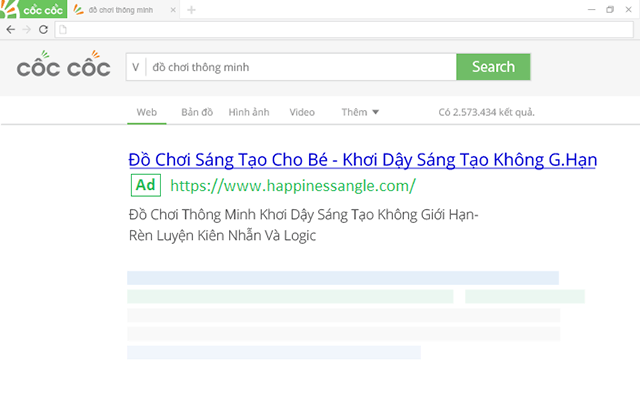640x414 pixels.
Task: Click the browser back arrow
Action: (x=11, y=29)
